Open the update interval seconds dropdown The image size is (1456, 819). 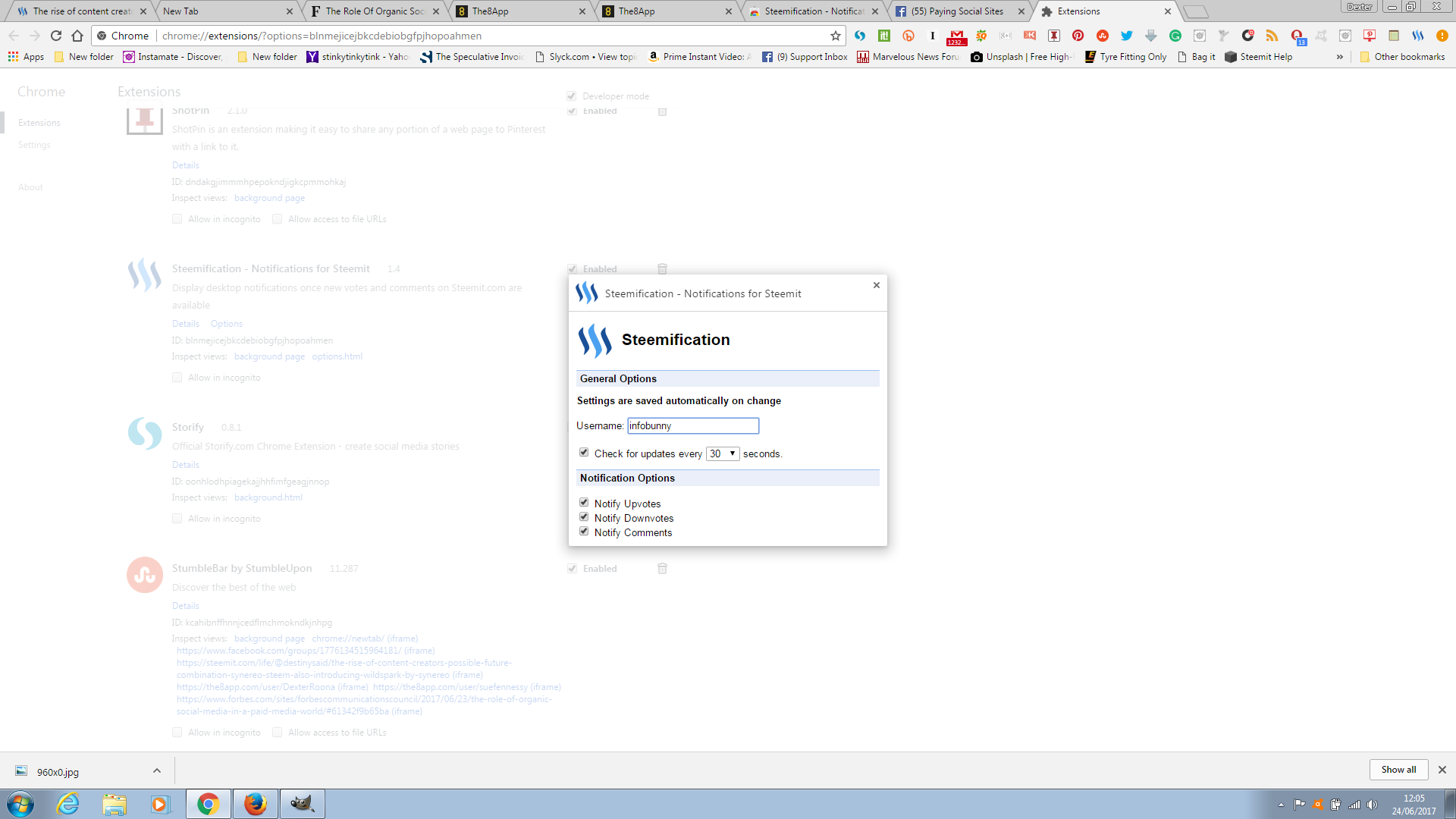coord(723,453)
